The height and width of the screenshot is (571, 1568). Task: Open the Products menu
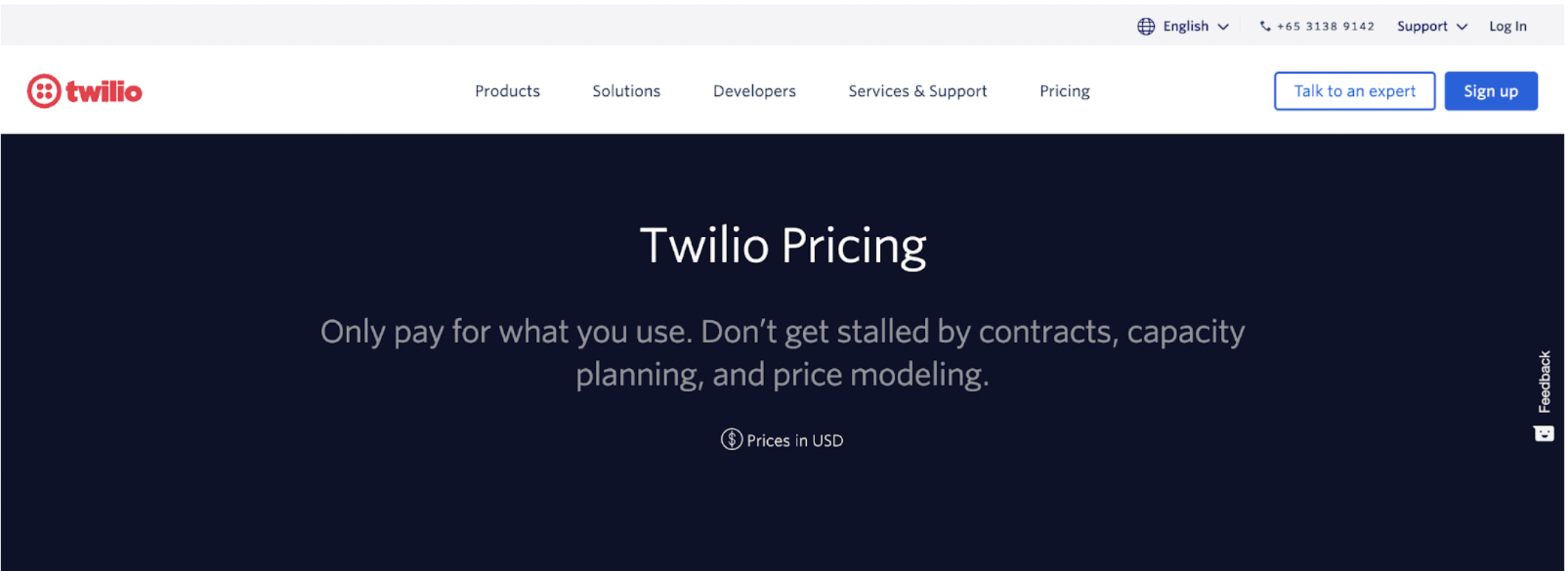[x=507, y=91]
